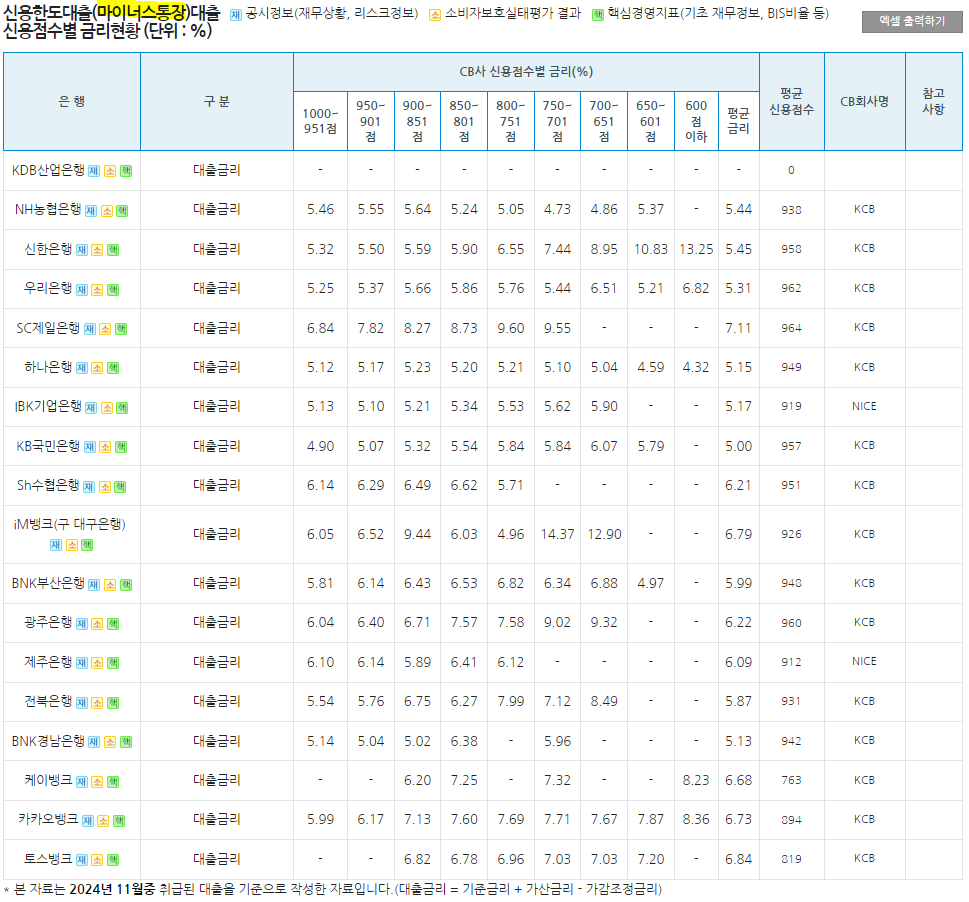Open 재 icon beside 하나은행
This screenshot has width=969, height=902.
(82, 366)
